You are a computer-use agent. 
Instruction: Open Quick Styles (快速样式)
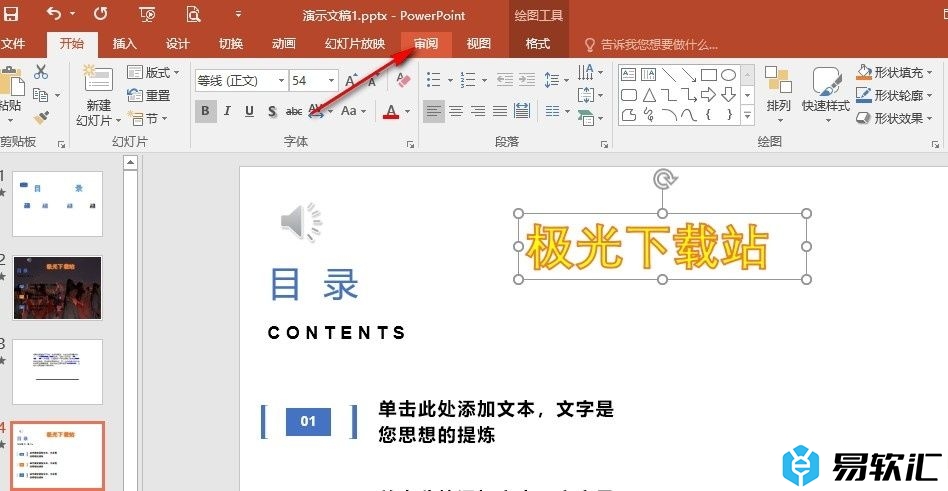[826, 94]
